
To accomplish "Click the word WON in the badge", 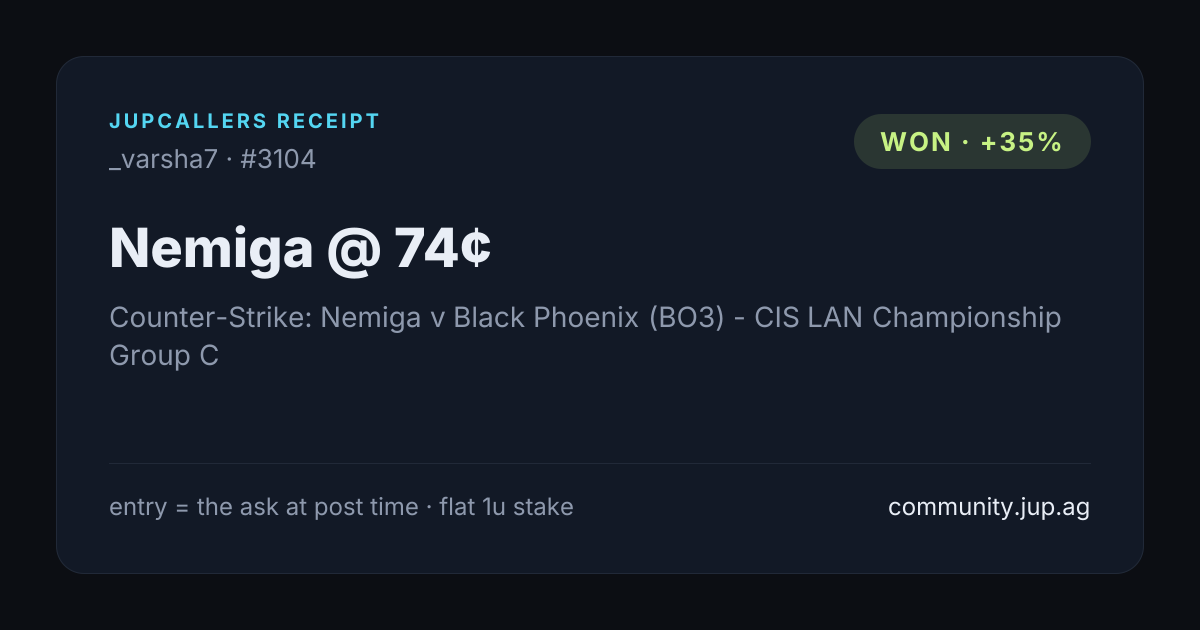I will [x=916, y=142].
